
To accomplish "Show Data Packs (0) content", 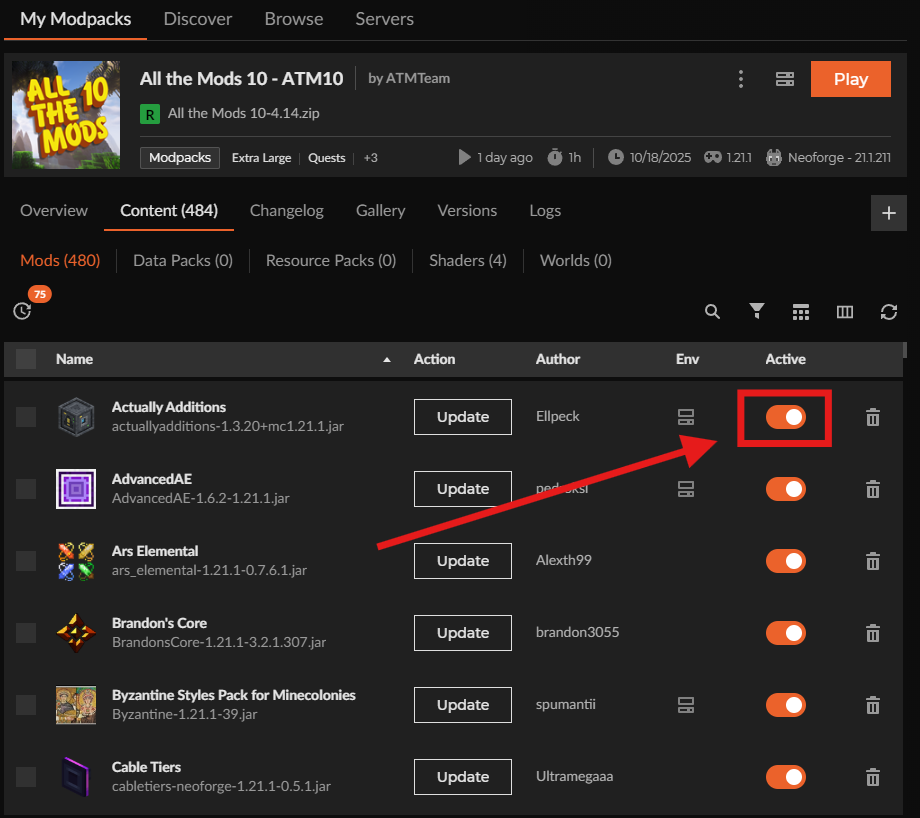I will point(183,261).
